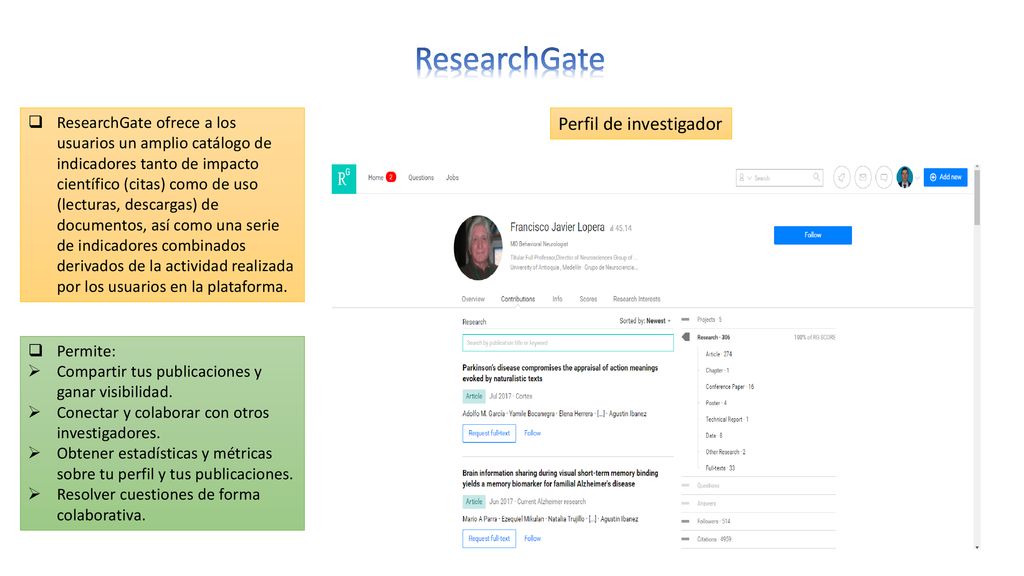Click author Elena Herrera
Viewport: 1024px width, 576px height.
click(x=575, y=413)
